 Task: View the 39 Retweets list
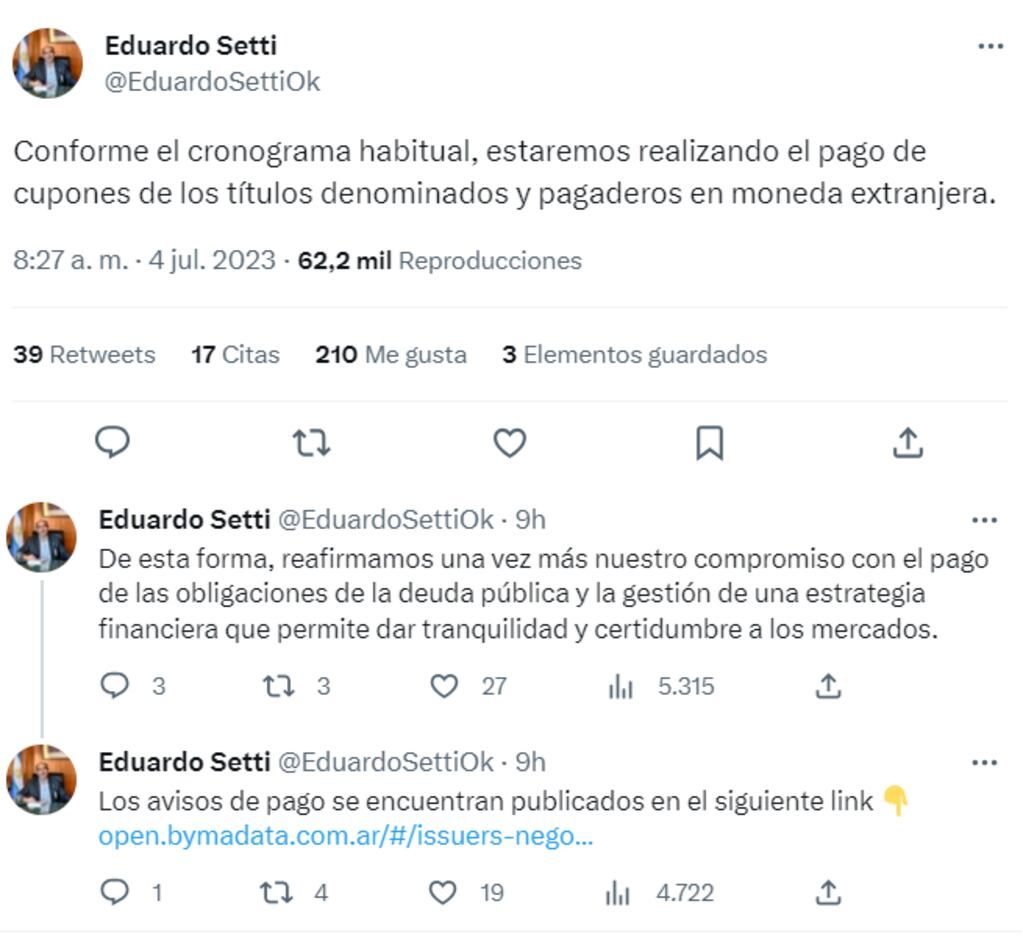coord(83,354)
